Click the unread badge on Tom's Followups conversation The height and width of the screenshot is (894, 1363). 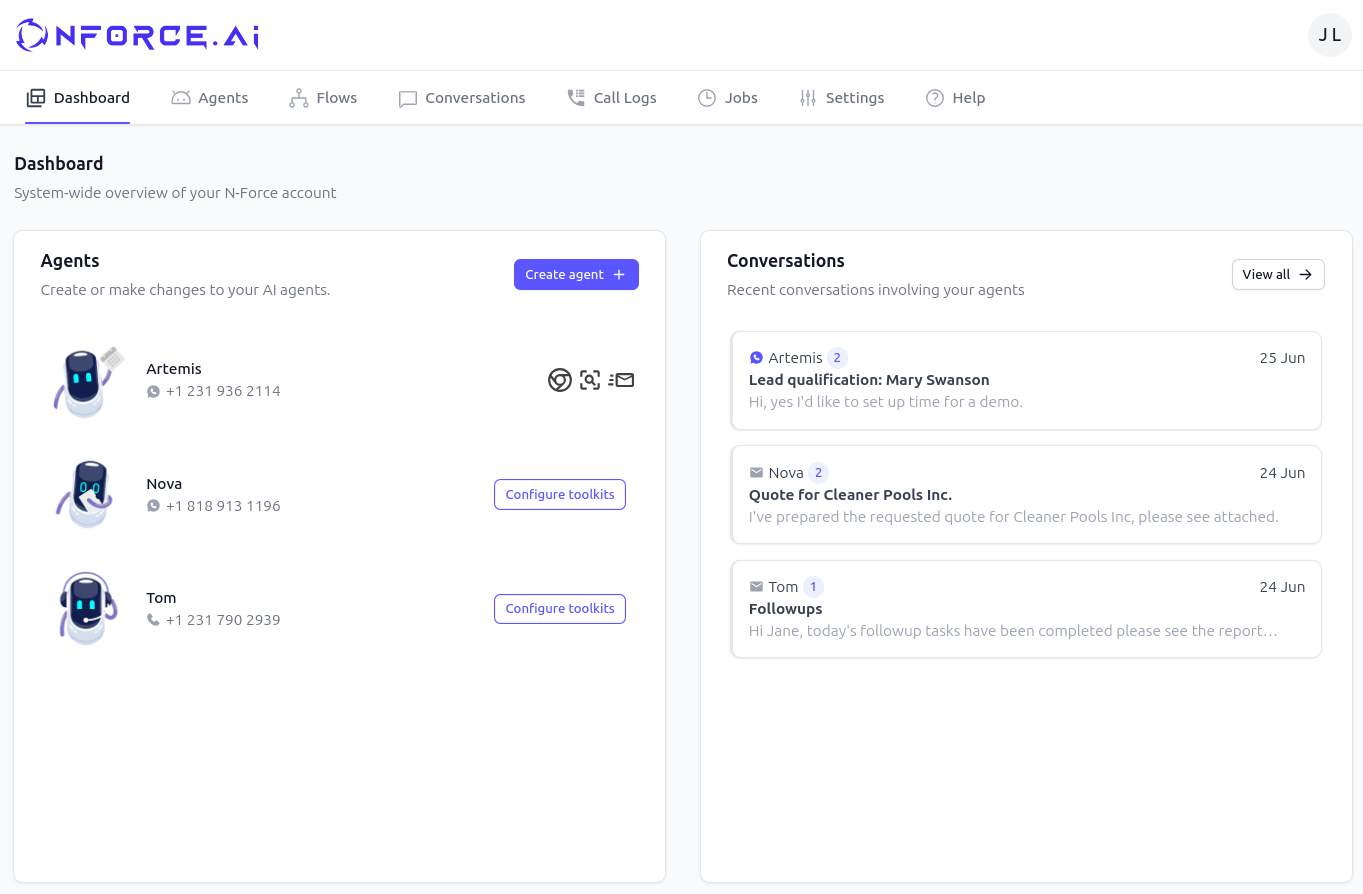pyautogui.click(x=813, y=586)
